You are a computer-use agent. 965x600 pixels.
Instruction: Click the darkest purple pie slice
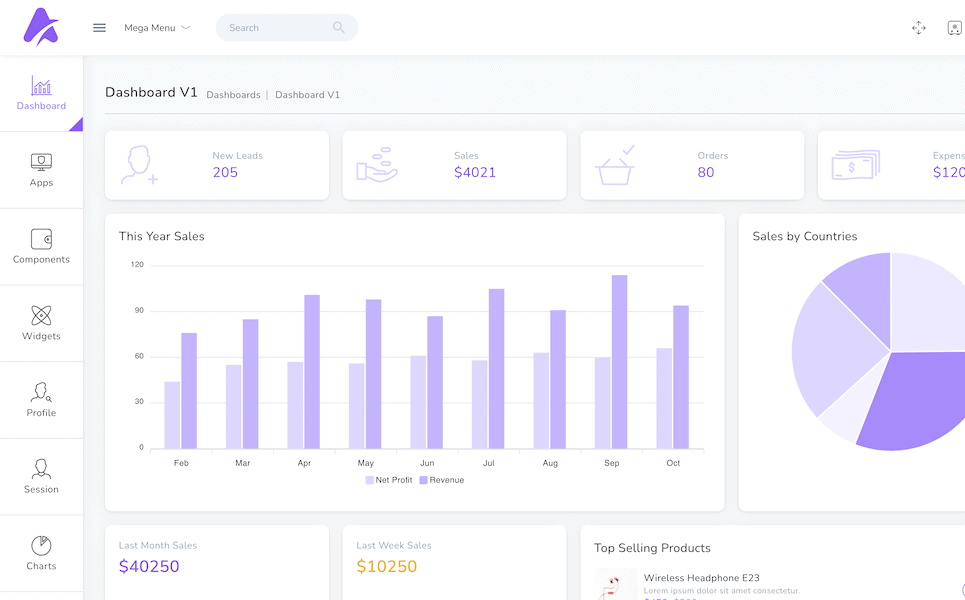(x=915, y=400)
